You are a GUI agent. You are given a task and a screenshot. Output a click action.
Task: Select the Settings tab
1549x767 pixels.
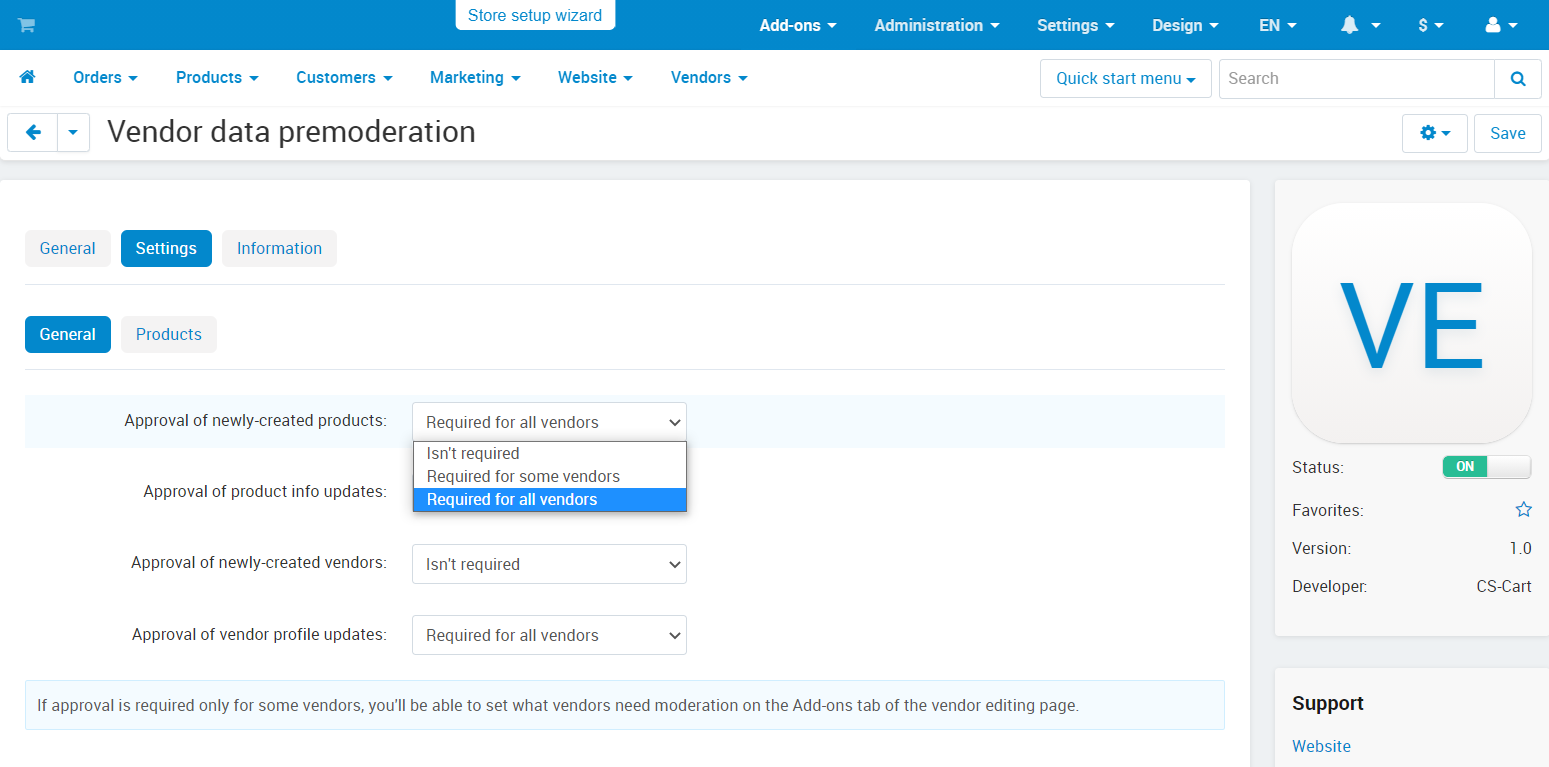[x=166, y=248]
